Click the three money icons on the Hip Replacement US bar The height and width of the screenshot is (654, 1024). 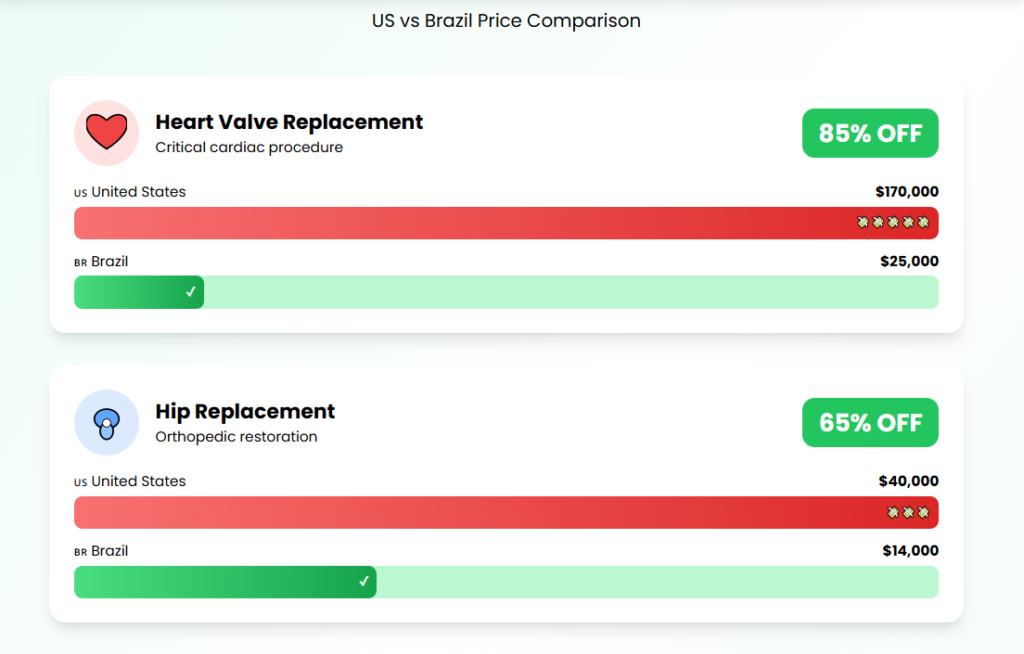[908, 512]
